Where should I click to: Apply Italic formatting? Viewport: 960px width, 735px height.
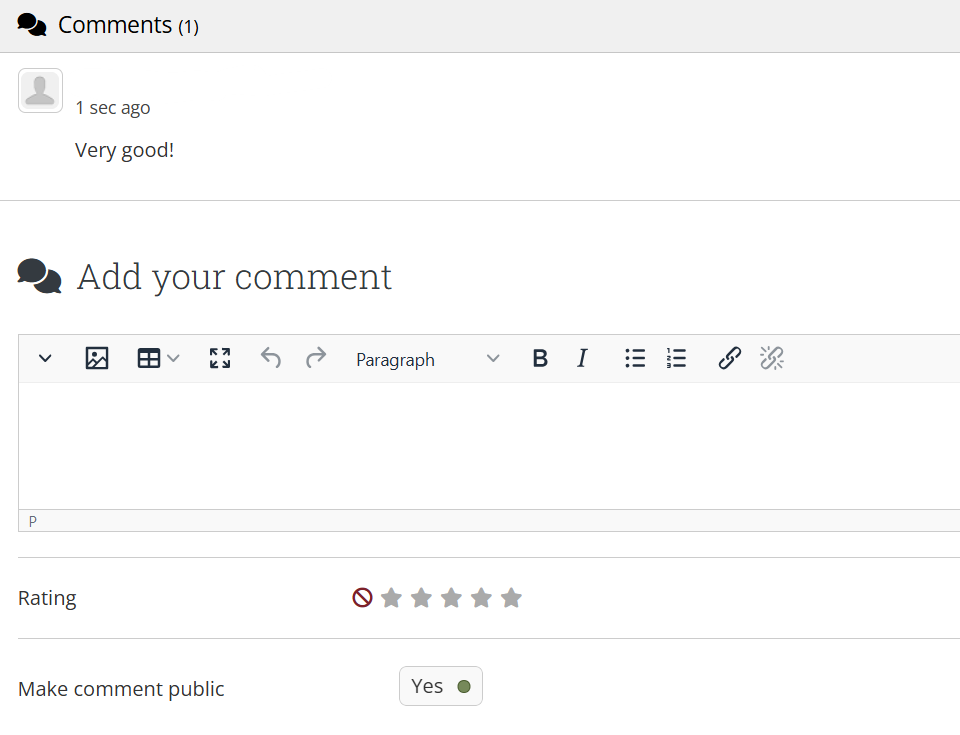(x=582, y=359)
